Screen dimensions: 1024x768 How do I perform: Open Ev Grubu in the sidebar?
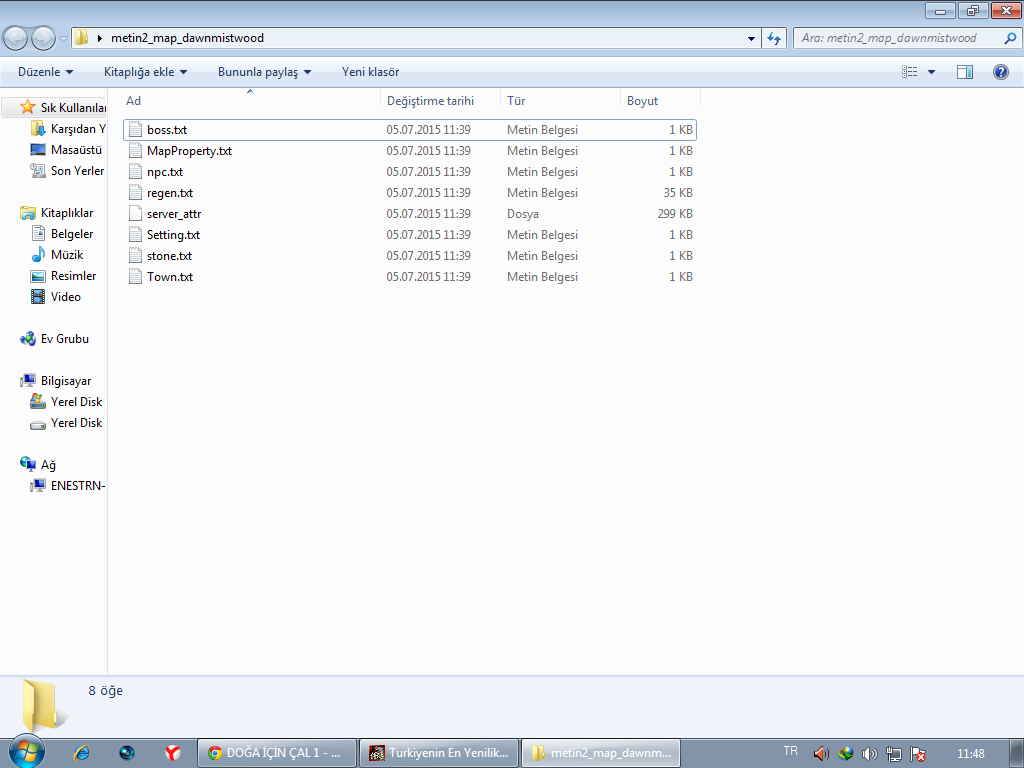point(55,339)
